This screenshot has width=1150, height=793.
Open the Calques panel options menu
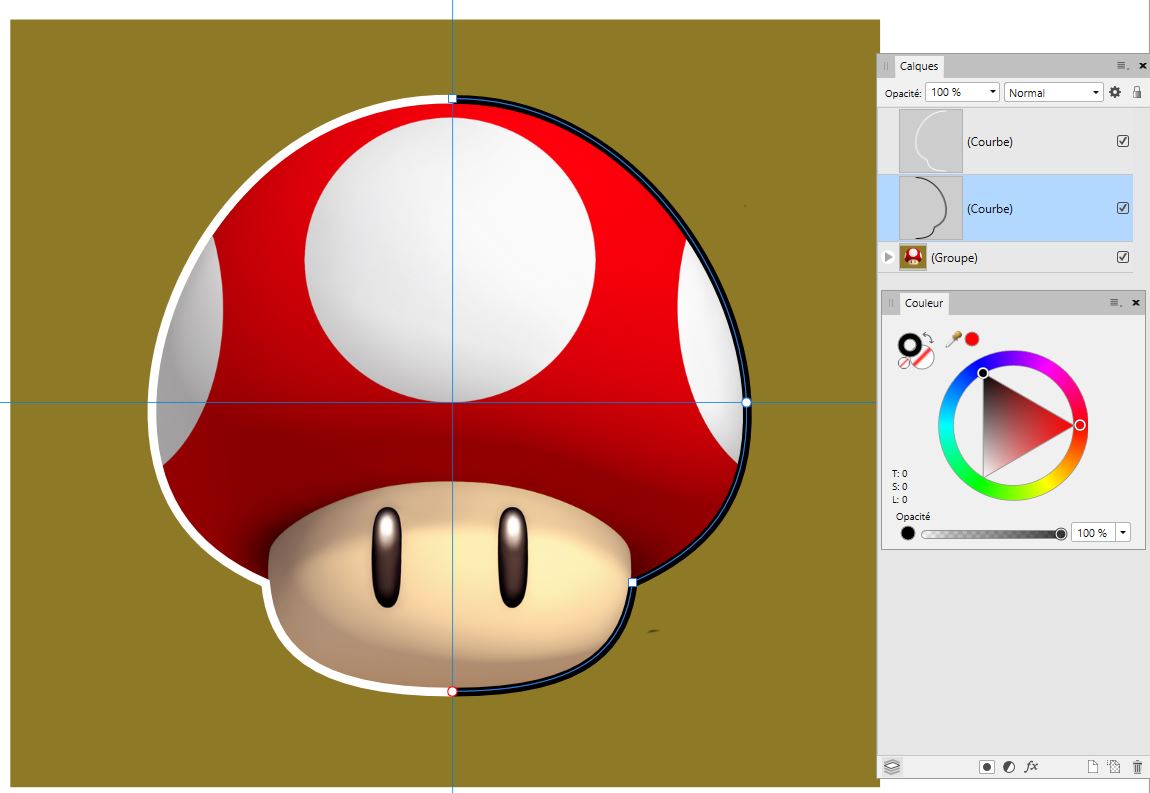pyautogui.click(x=1123, y=66)
